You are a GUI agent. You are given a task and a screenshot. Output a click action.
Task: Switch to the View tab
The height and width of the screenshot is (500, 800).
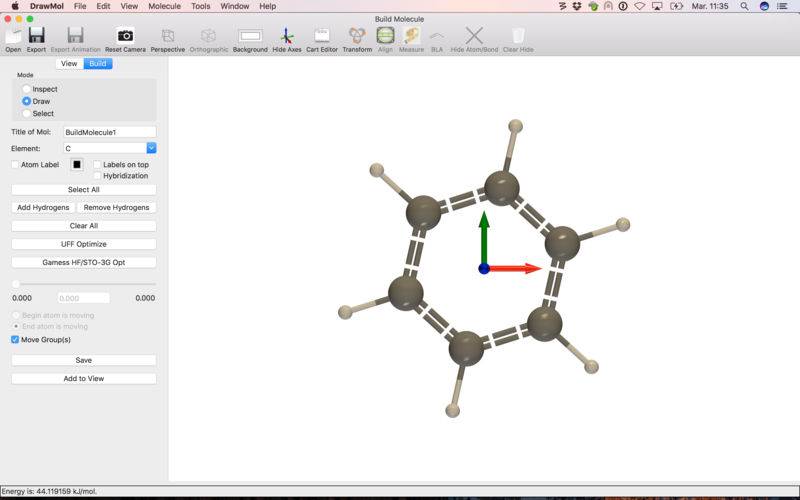click(69, 63)
